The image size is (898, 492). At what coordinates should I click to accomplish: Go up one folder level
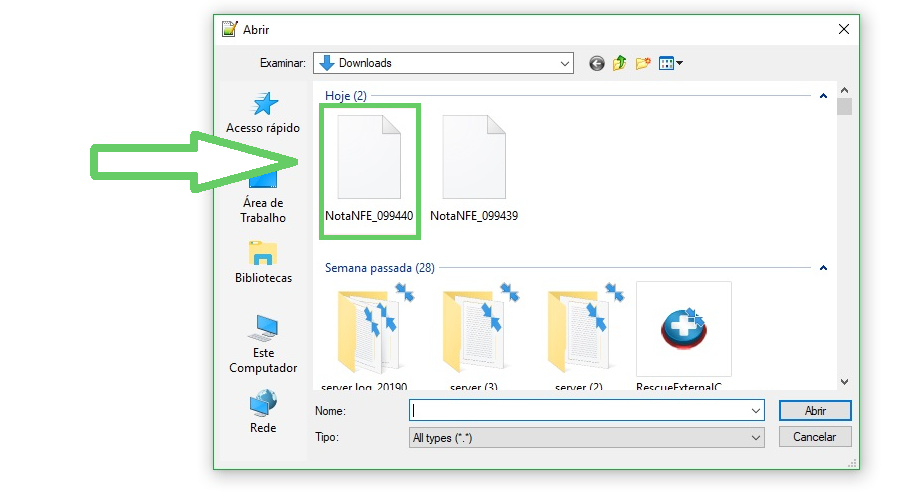tap(620, 63)
